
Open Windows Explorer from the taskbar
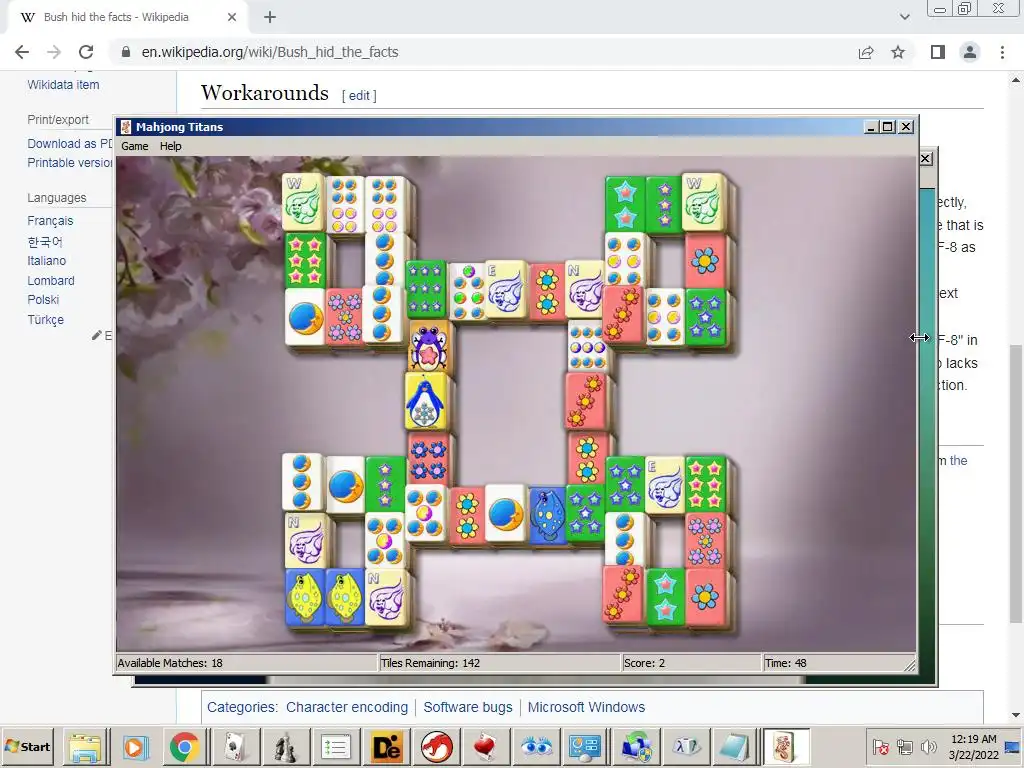[x=86, y=747]
